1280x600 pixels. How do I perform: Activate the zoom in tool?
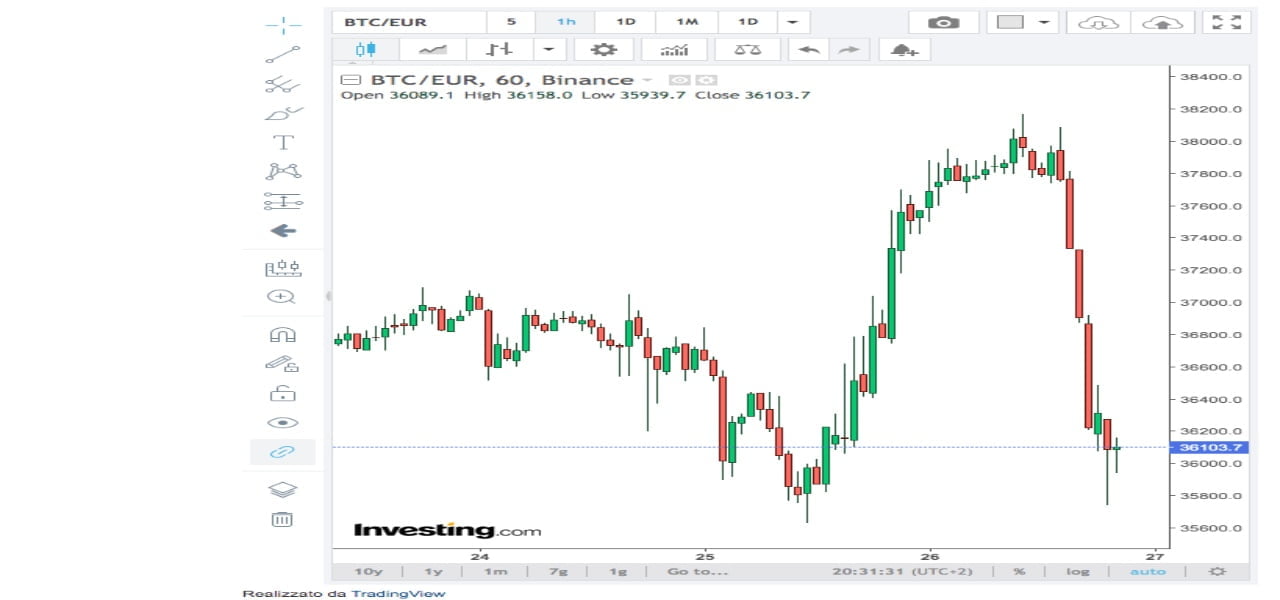[x=283, y=296]
